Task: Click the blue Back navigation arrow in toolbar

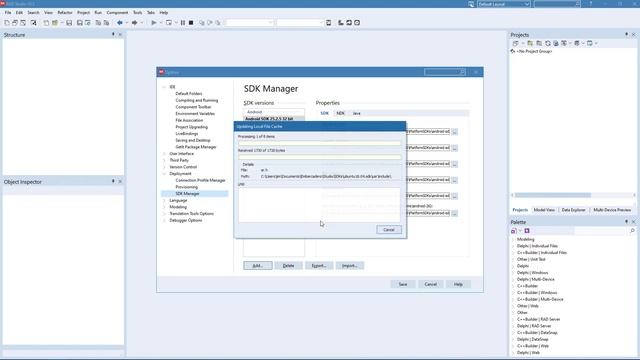Action: click(120, 23)
